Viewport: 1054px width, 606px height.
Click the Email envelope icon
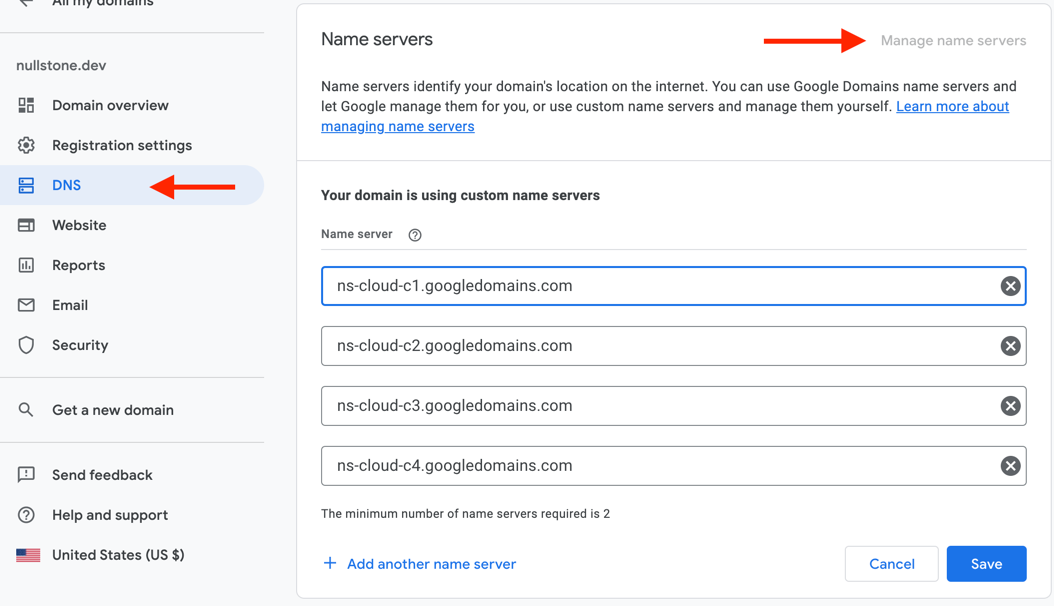[28, 305]
